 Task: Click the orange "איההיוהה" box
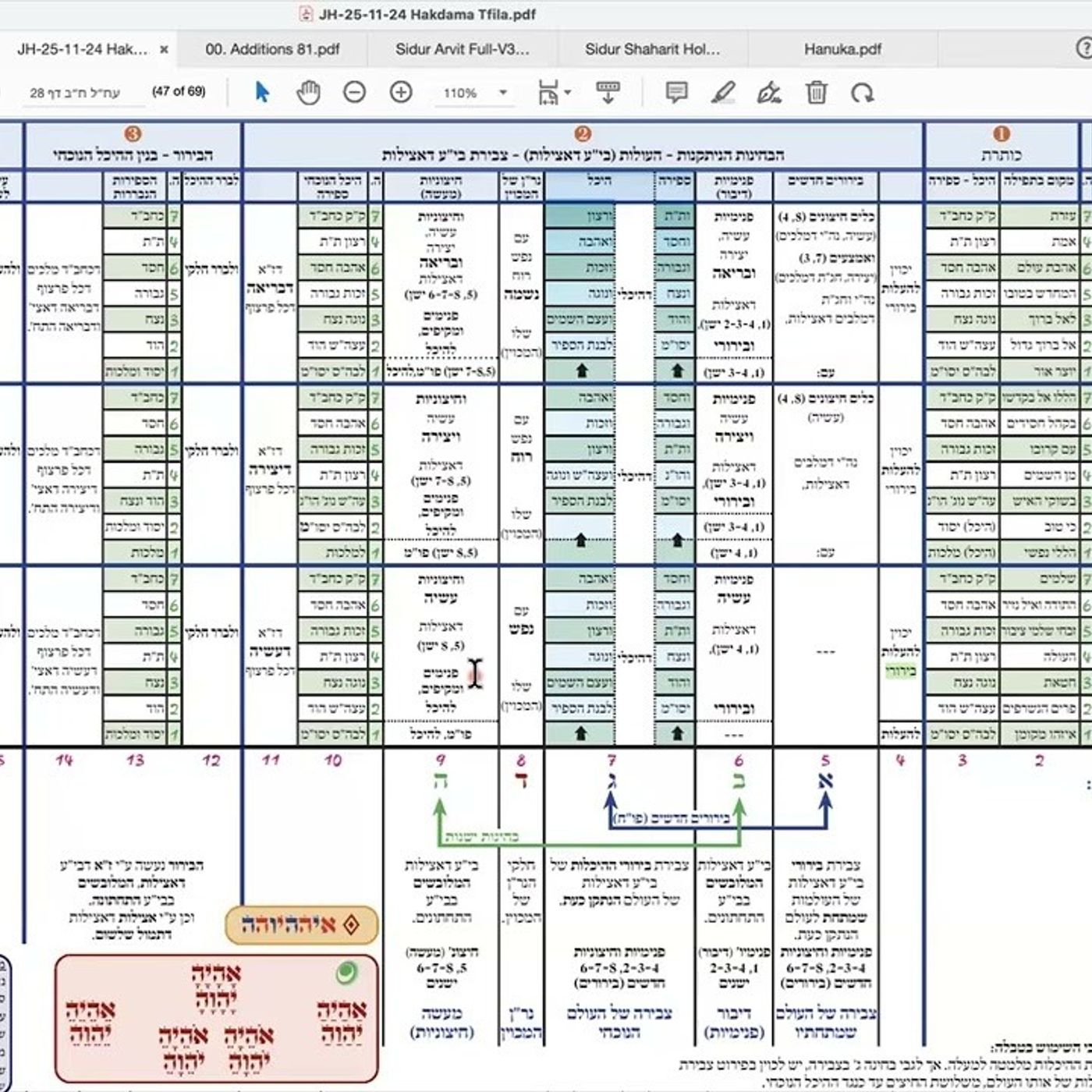click(301, 925)
